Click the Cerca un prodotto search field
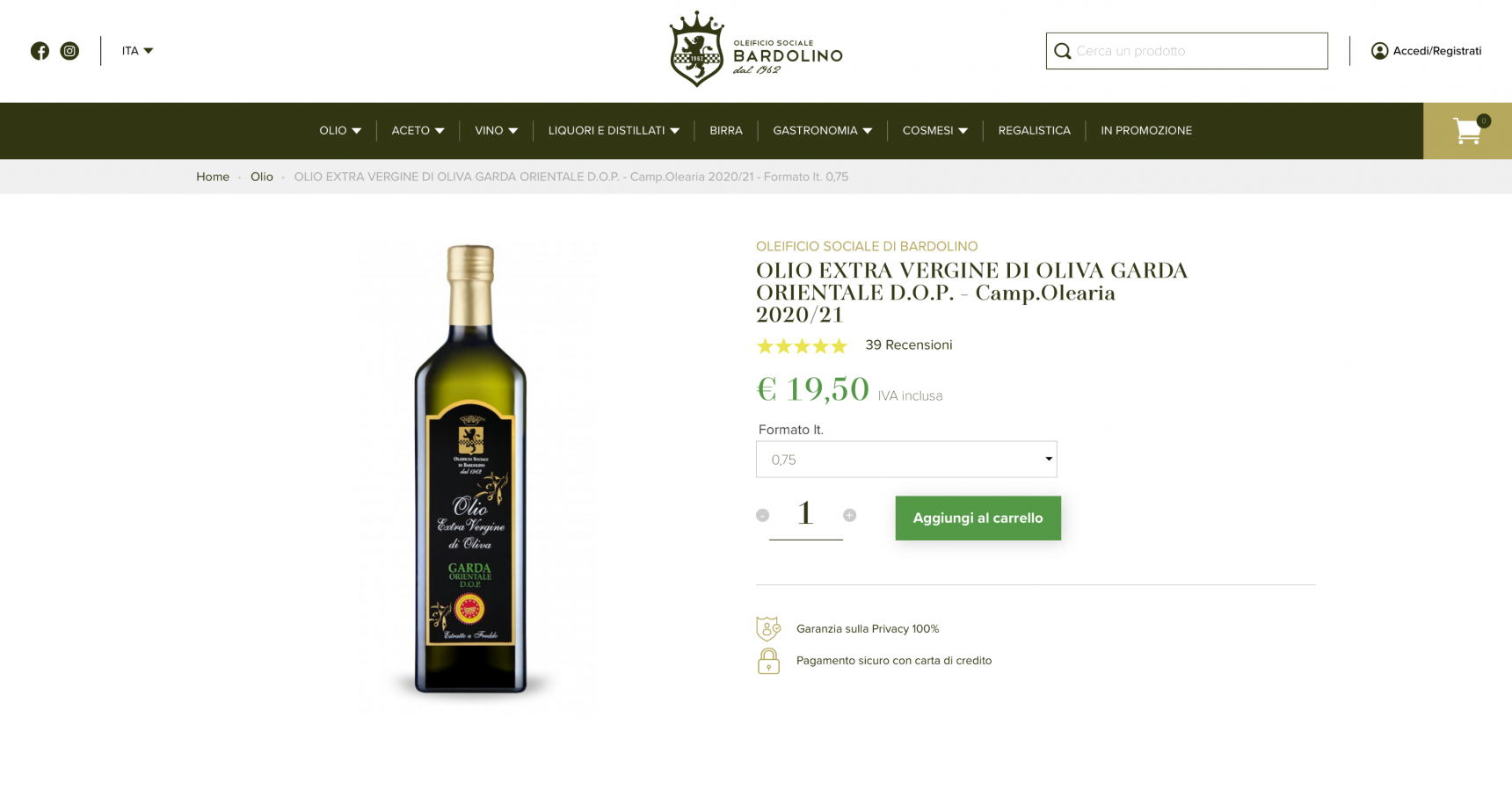This screenshot has height=790, width=1512. pos(1187,51)
